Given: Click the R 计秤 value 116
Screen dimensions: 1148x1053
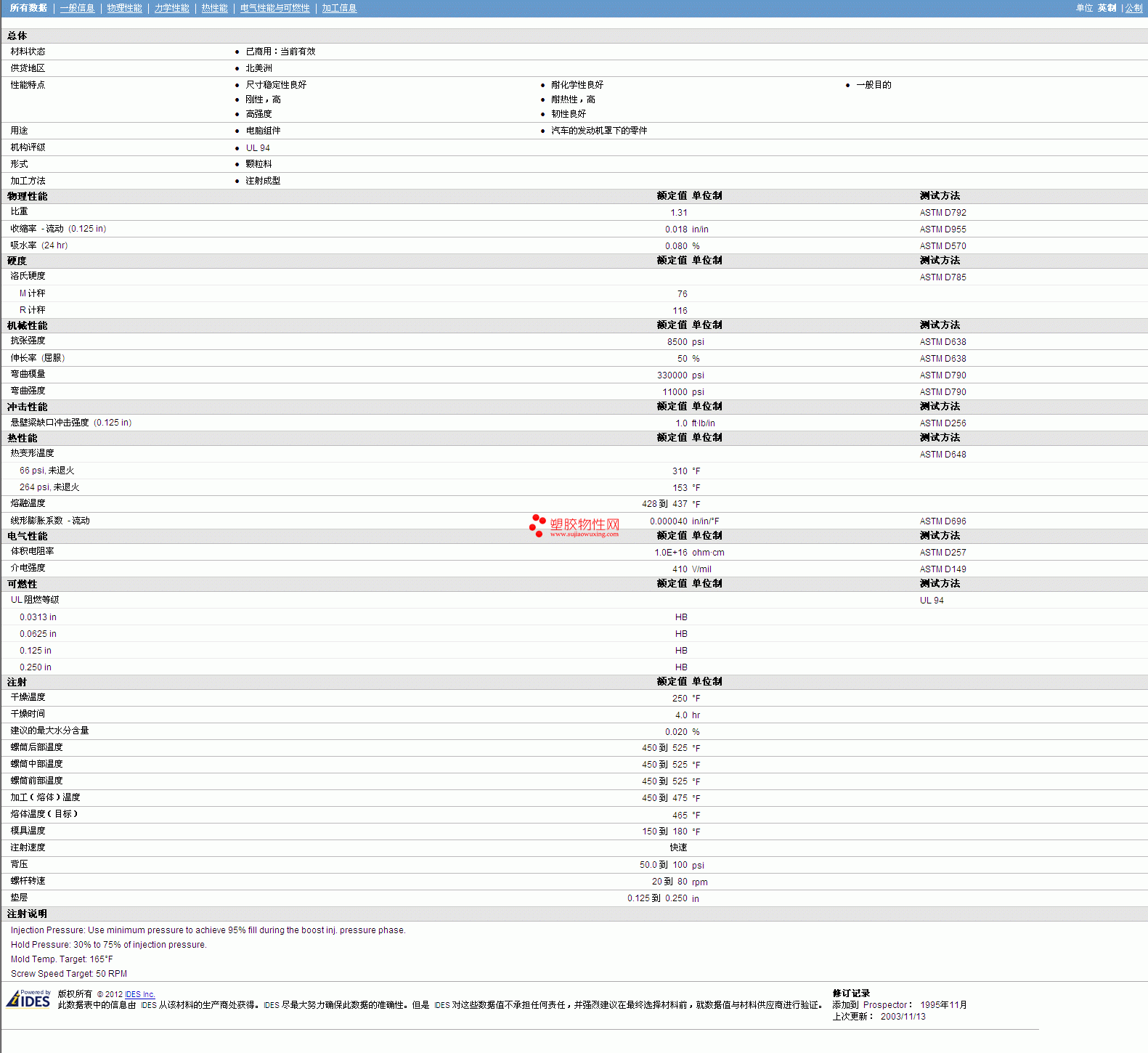Looking at the screenshot, I should [680, 311].
